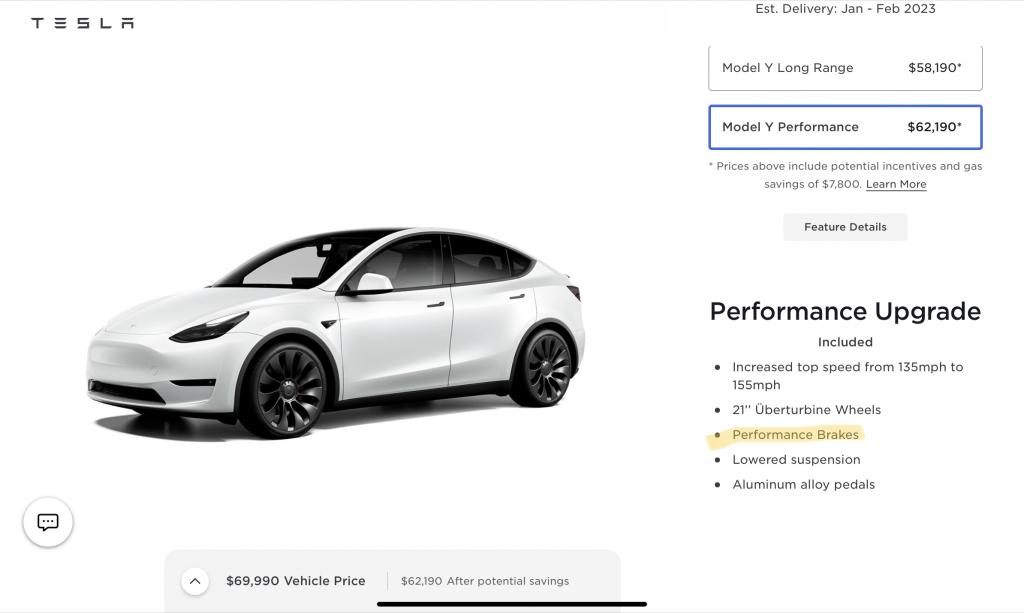Select the Model Y Long Range option
This screenshot has width=1024, height=613.
pyautogui.click(x=845, y=68)
